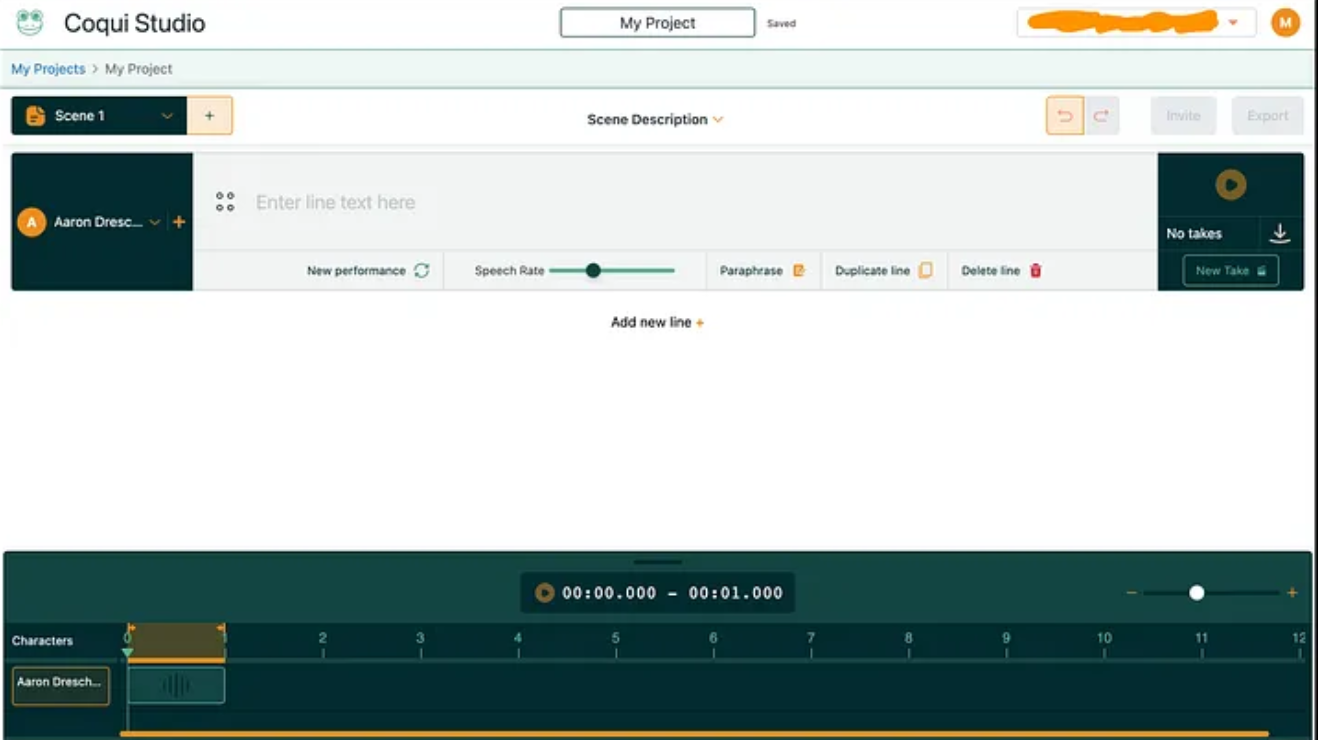Viewport: 1318px width, 740px height.
Task: Click the orange selection range end handle
Action: coord(222,629)
